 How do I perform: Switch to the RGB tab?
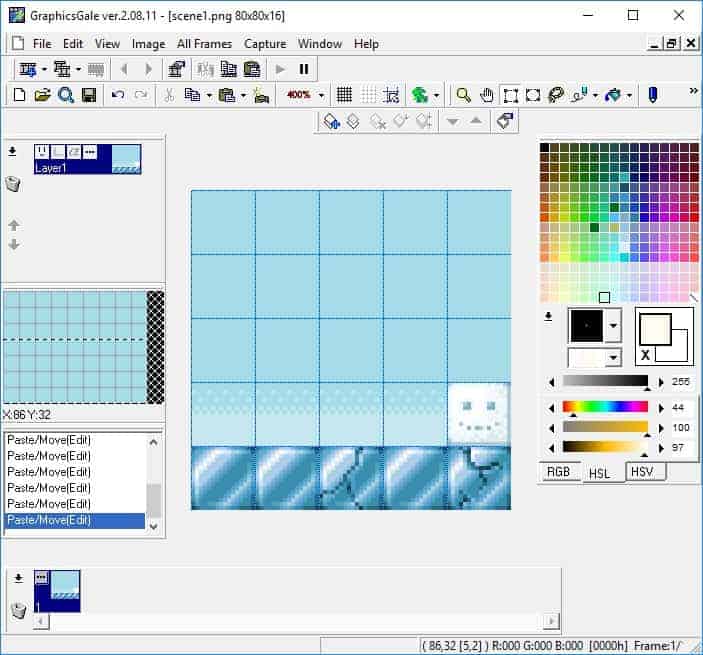tap(558, 472)
